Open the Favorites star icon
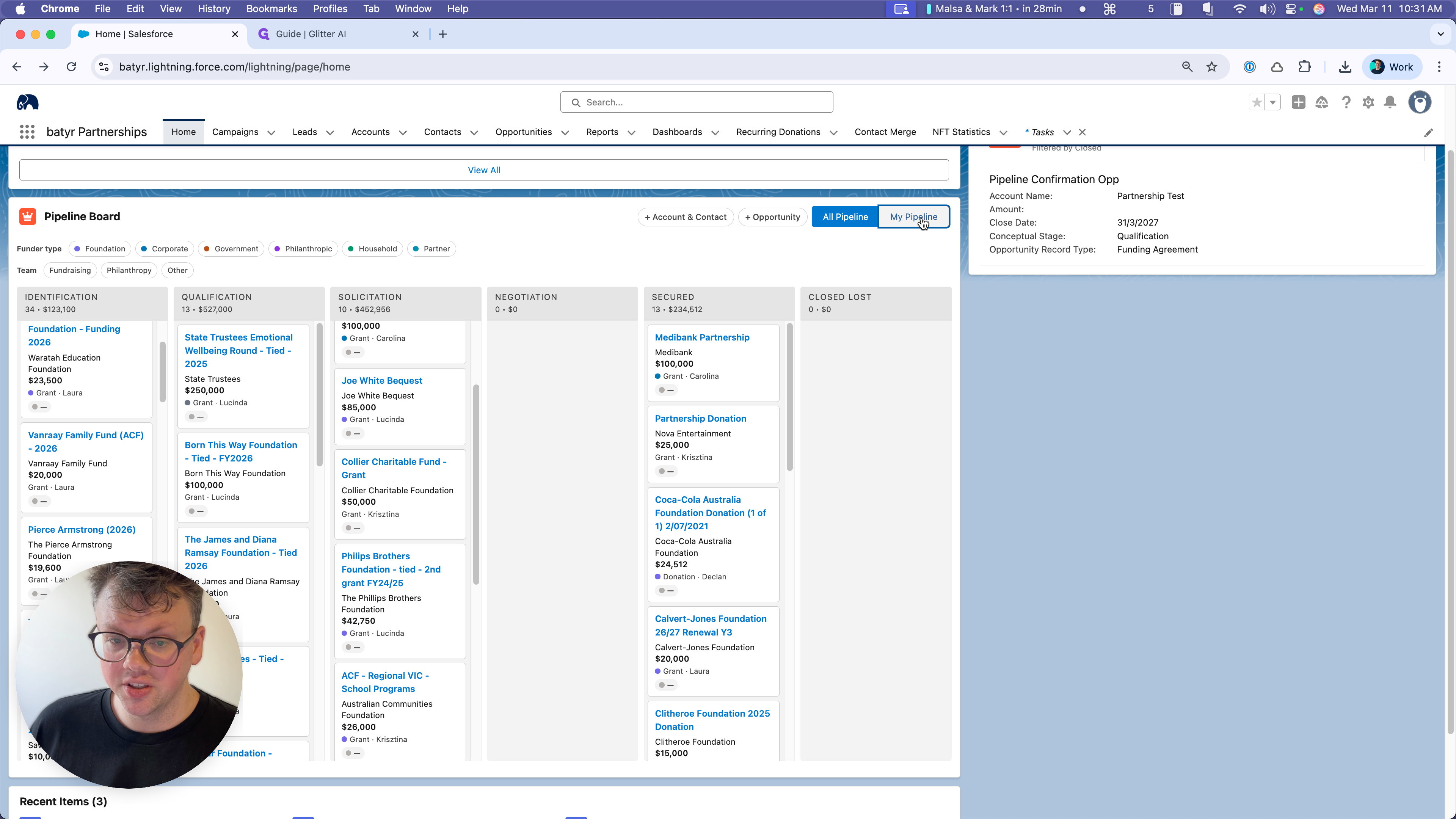The width and height of the screenshot is (1456, 819). [x=1257, y=102]
